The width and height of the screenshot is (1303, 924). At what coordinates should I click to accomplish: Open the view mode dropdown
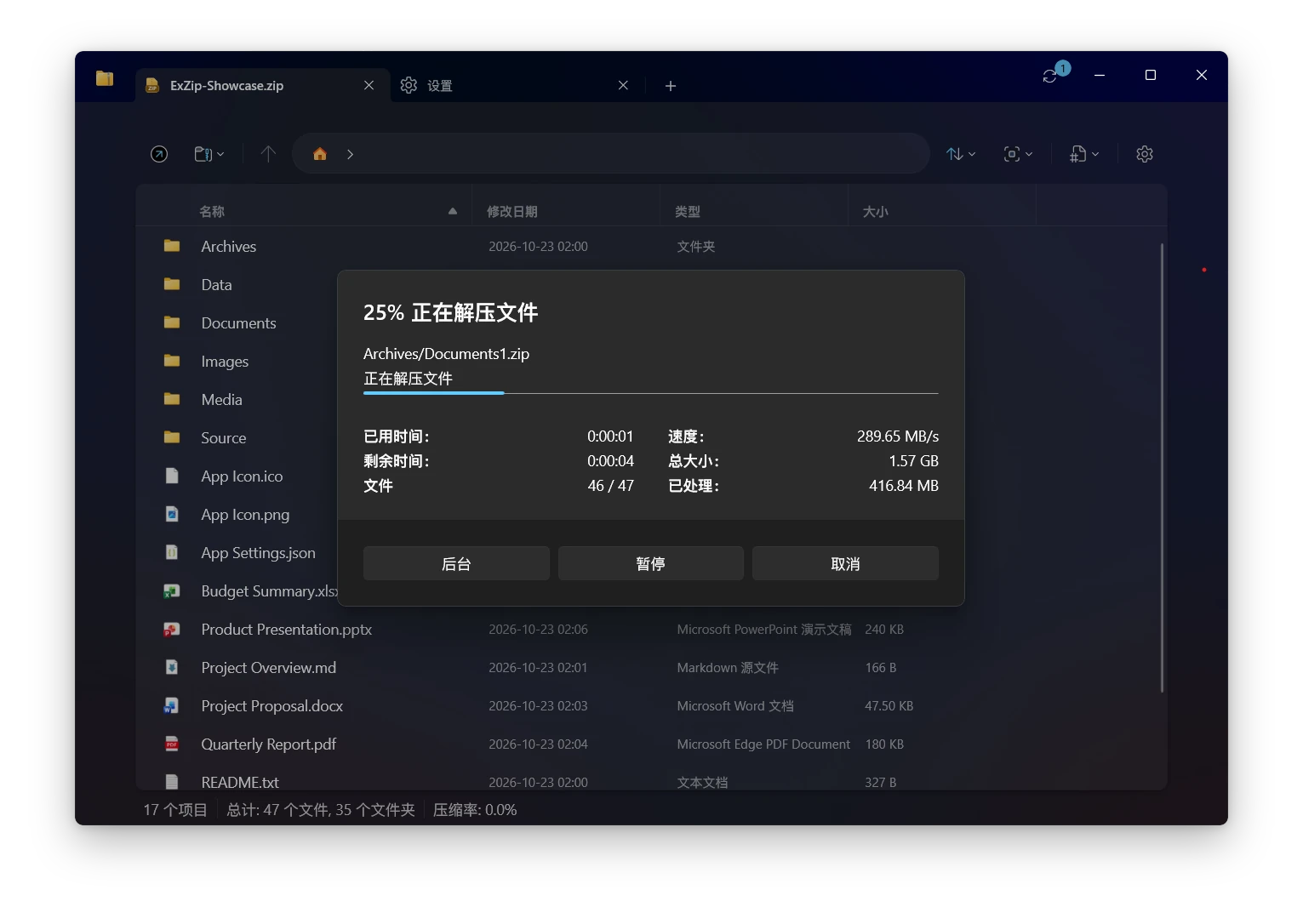[x=1018, y=154]
